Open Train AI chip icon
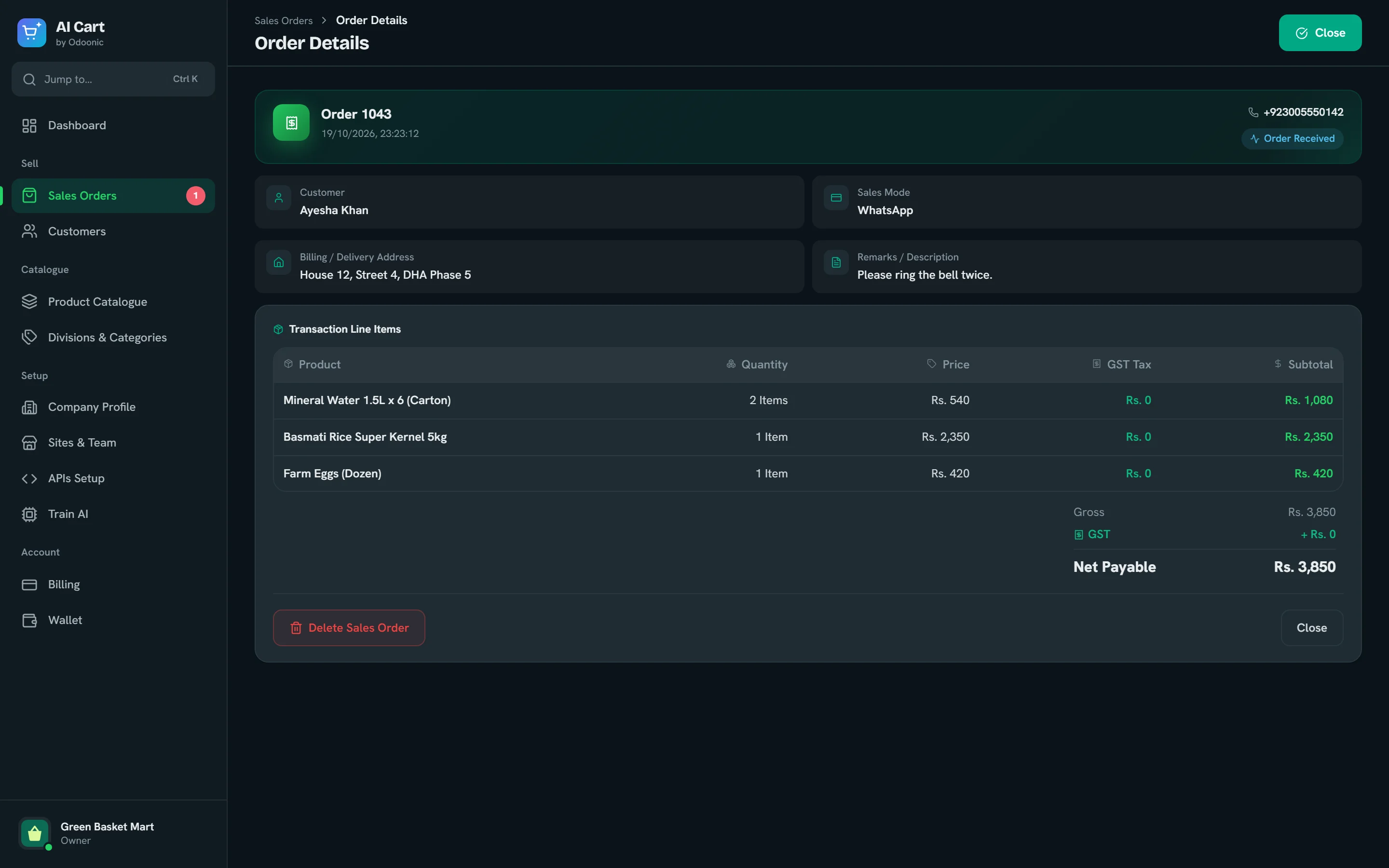Screen dimensions: 1389x868 29,514
